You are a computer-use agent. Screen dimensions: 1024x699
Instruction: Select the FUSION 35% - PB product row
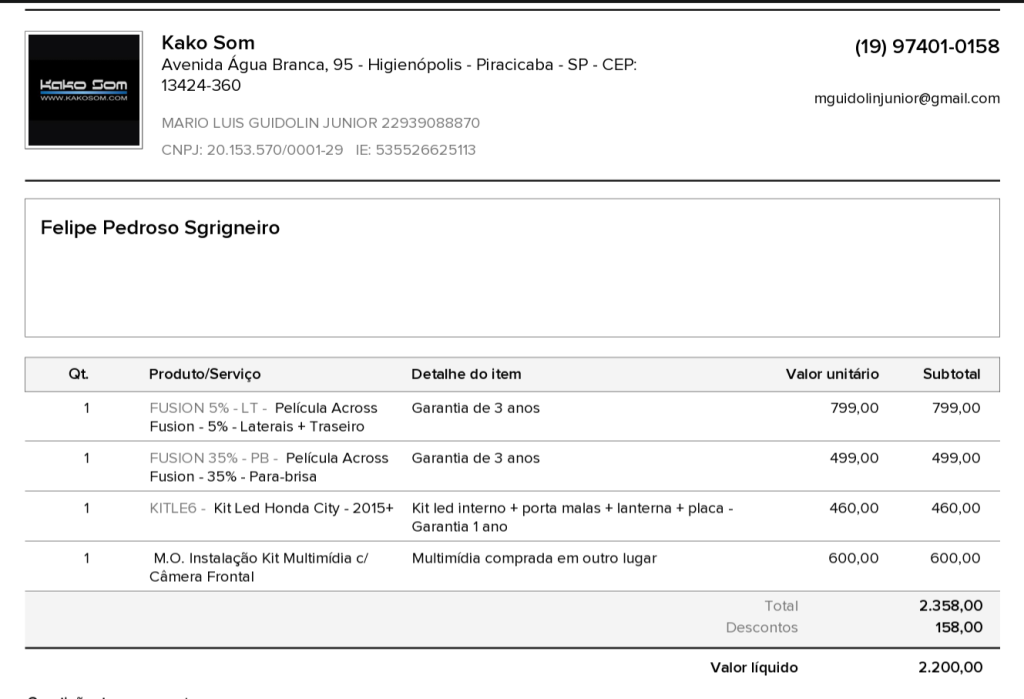click(512, 466)
